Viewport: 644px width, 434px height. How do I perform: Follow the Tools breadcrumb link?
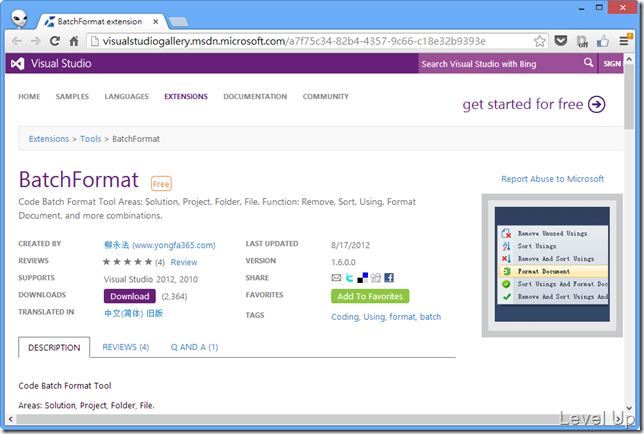tap(90, 139)
